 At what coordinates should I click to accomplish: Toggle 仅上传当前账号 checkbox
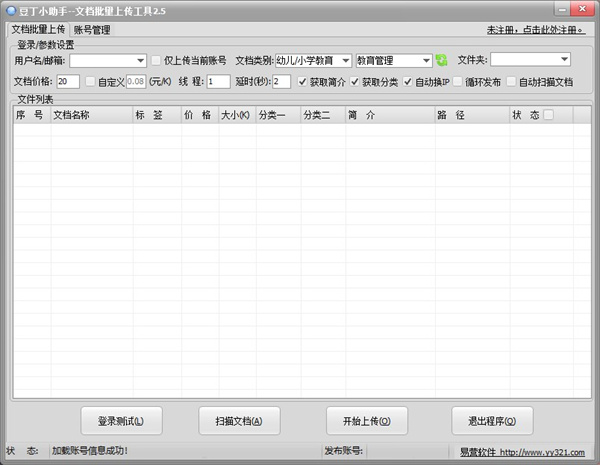(x=156, y=61)
